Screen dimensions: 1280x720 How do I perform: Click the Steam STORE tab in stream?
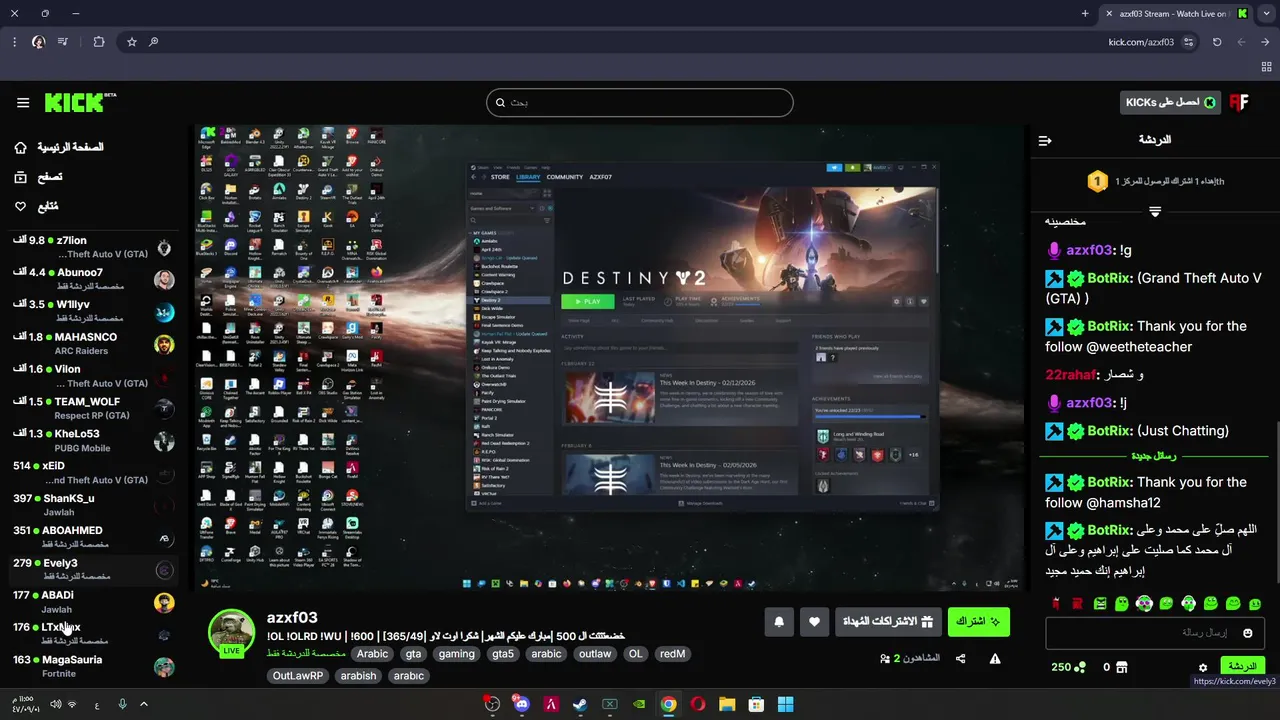(500, 177)
